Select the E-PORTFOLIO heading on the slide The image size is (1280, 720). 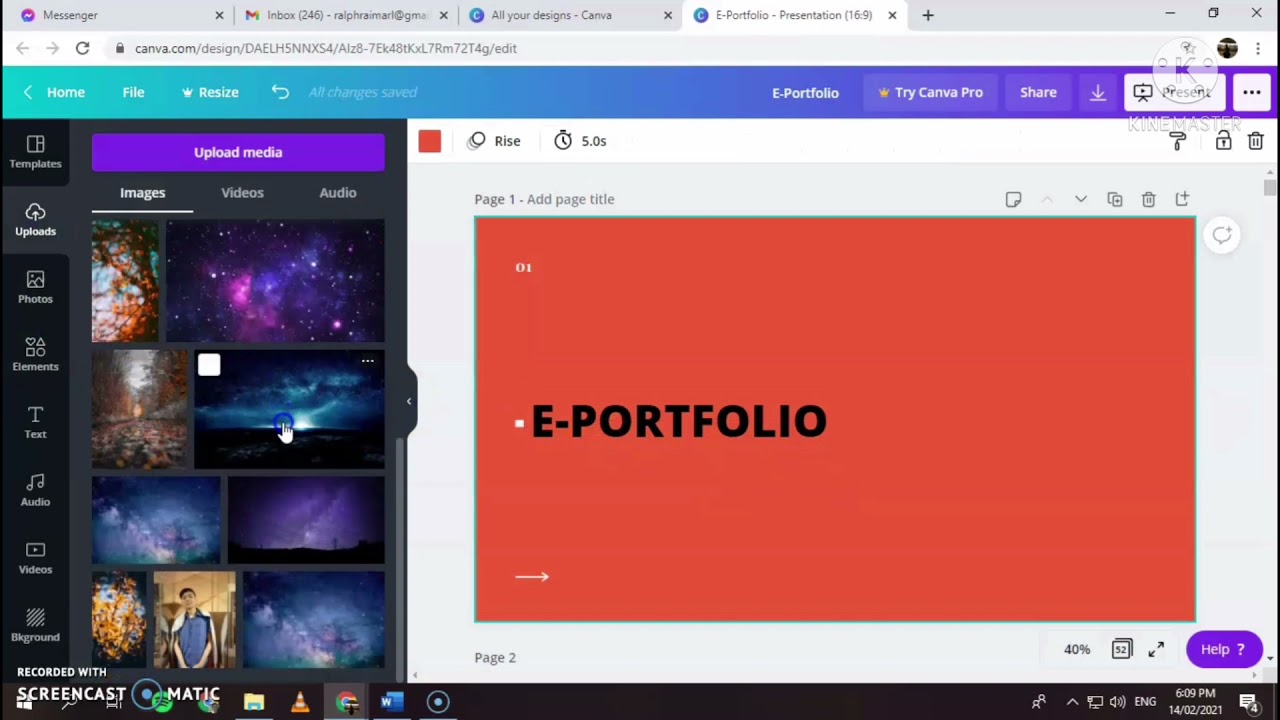[x=679, y=421]
